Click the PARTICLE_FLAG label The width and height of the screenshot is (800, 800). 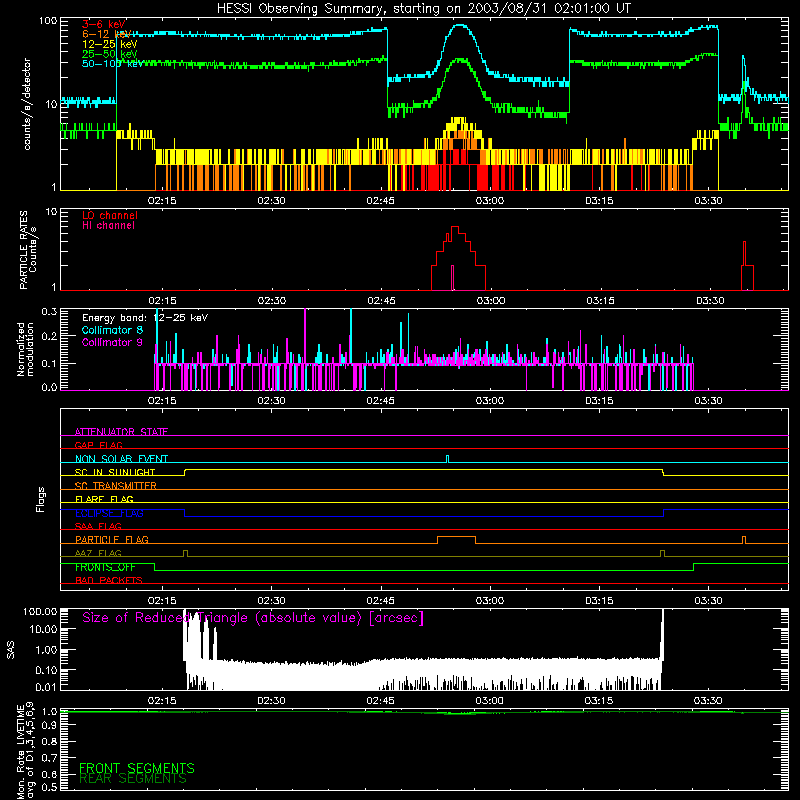(112, 539)
